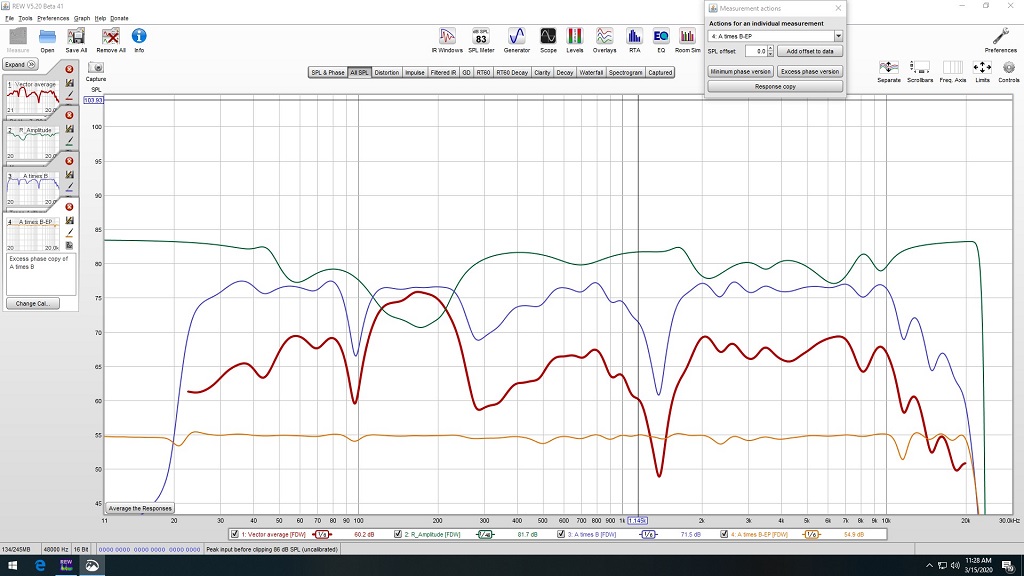Click the Separate traces icon
The image size is (1024, 576).
[x=889, y=68]
